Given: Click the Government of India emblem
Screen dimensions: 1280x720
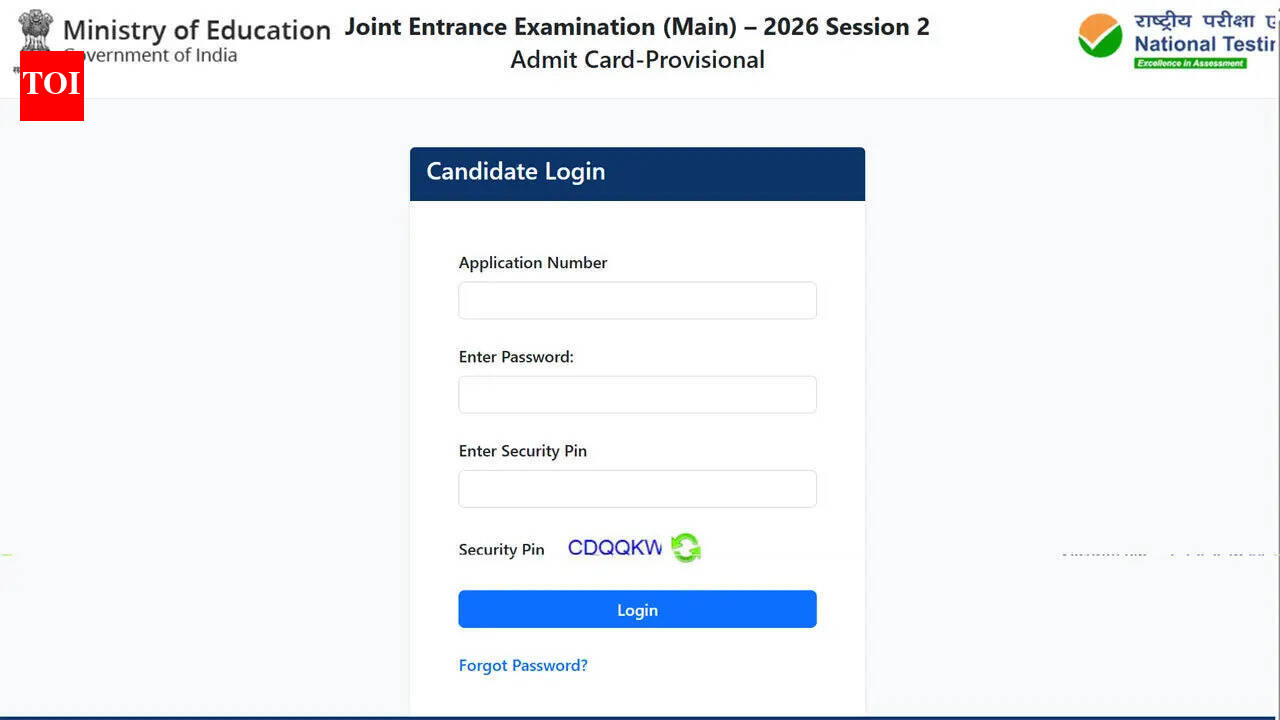Looking at the screenshot, I should coord(36,30).
